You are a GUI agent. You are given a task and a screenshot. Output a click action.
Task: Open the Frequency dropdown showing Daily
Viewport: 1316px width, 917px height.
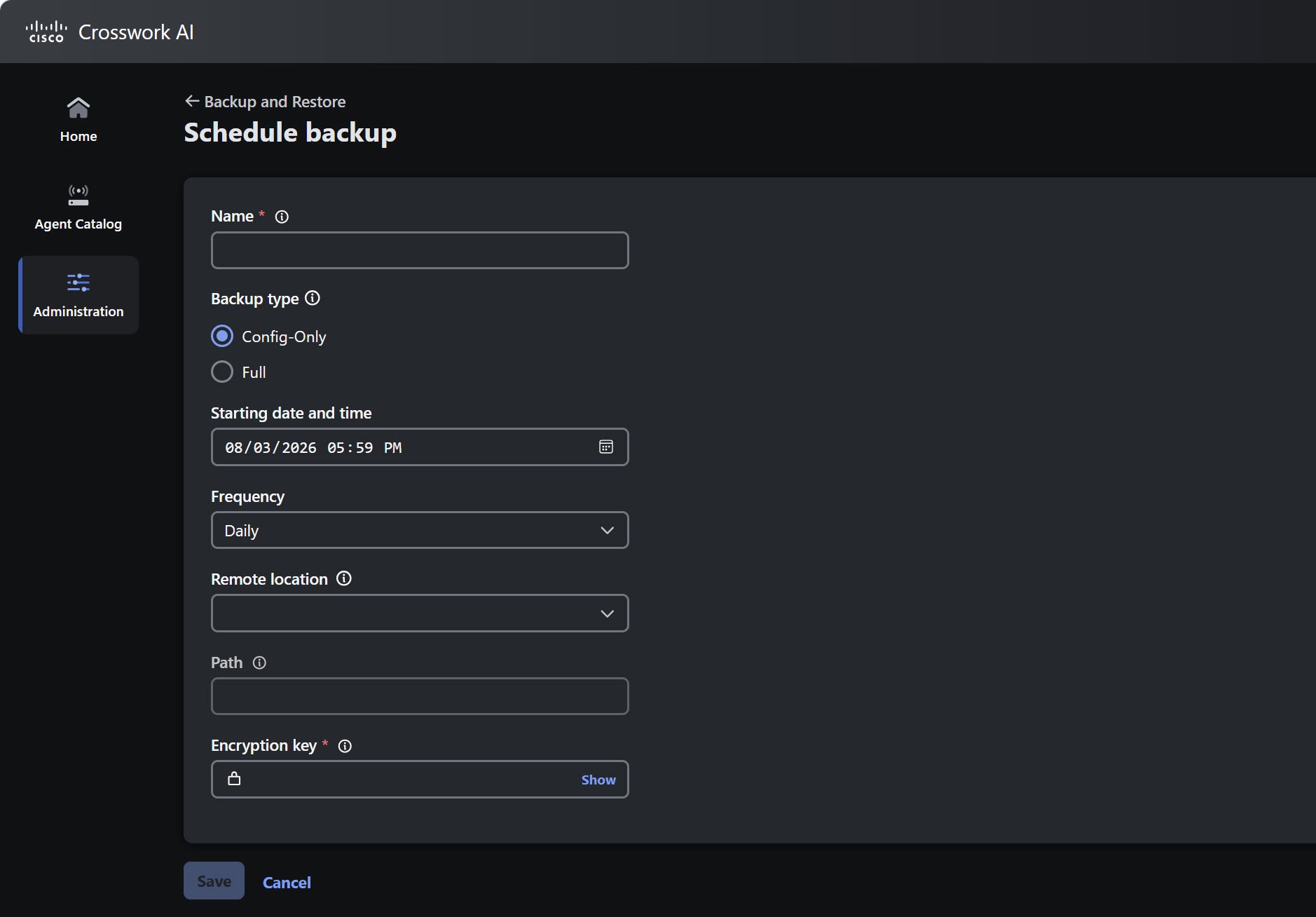(420, 530)
